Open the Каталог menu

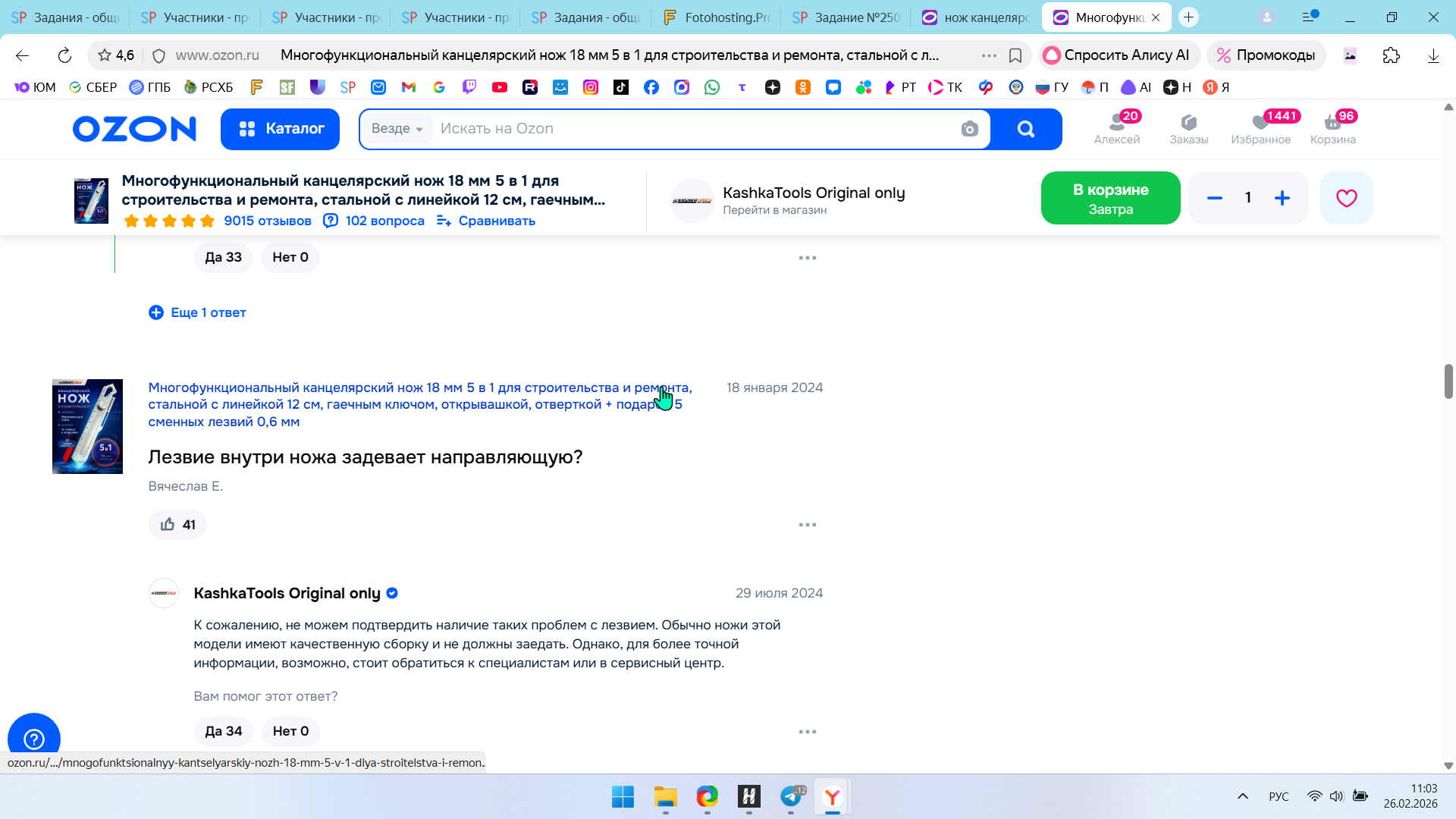[x=280, y=129]
